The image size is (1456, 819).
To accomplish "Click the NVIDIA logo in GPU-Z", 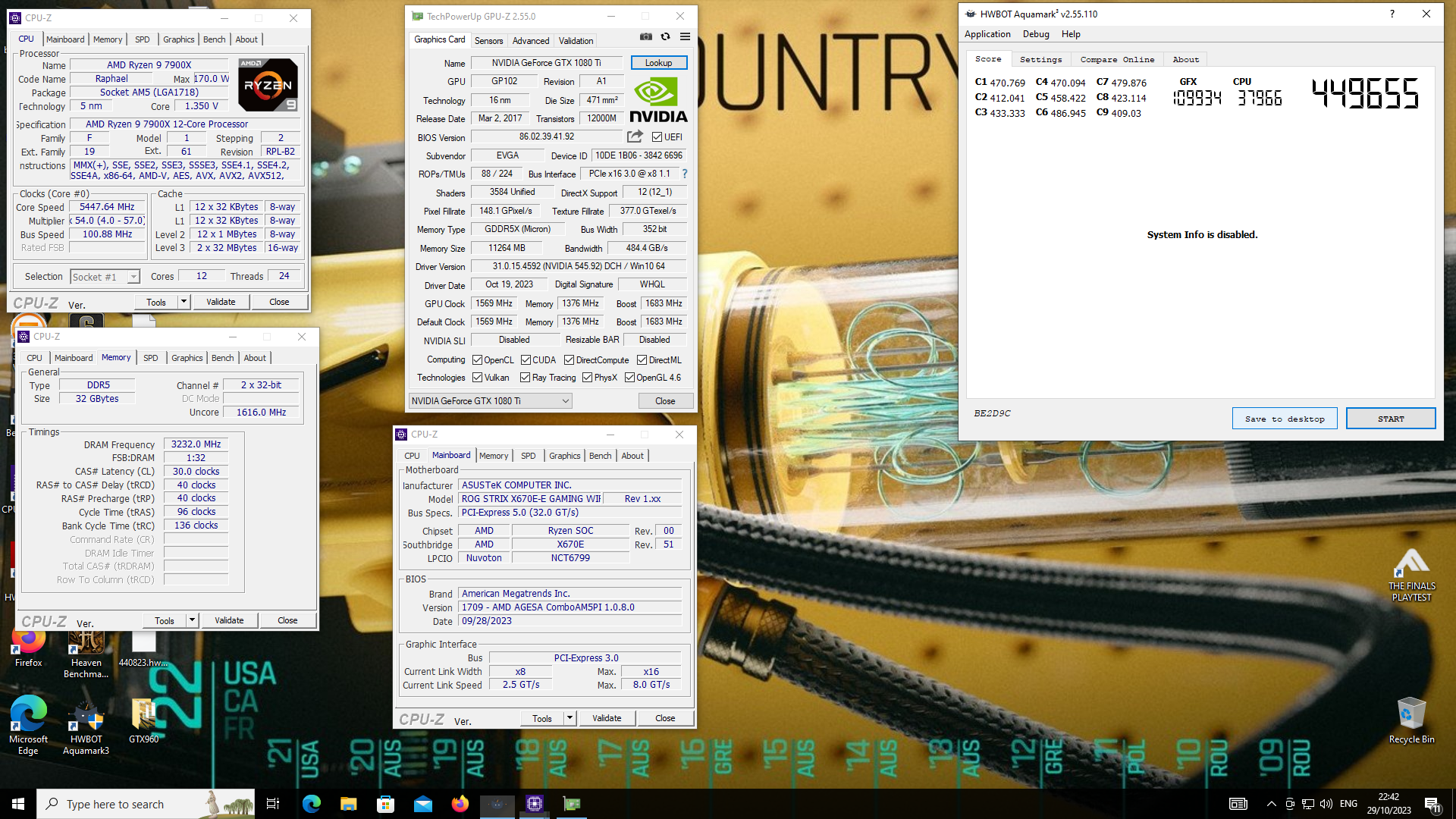I will 658,100.
